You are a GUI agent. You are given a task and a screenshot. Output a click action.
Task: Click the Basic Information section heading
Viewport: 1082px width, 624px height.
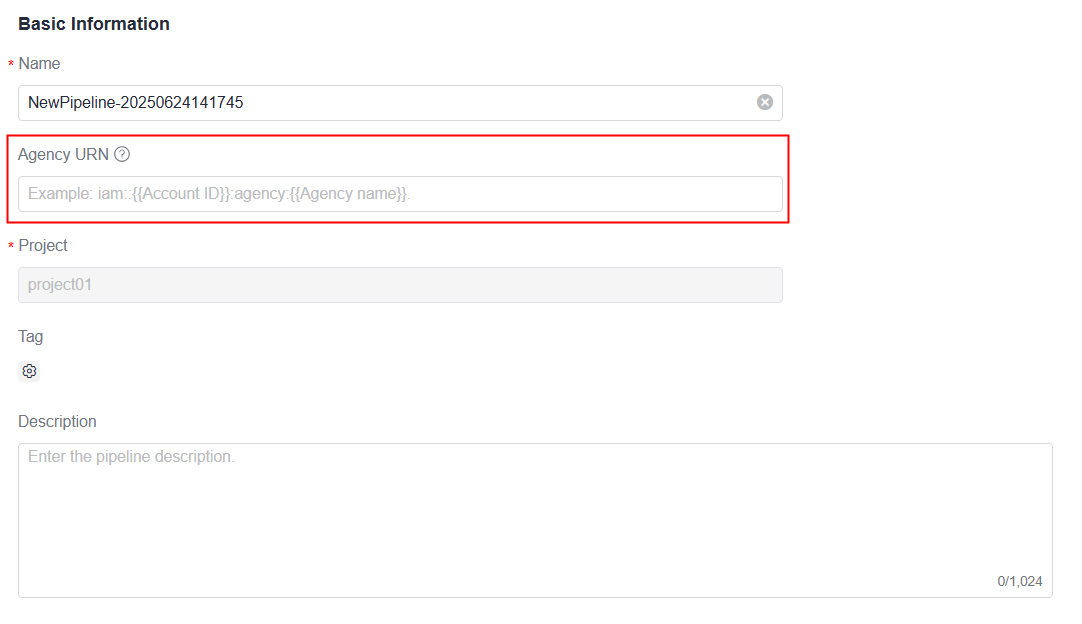point(94,24)
